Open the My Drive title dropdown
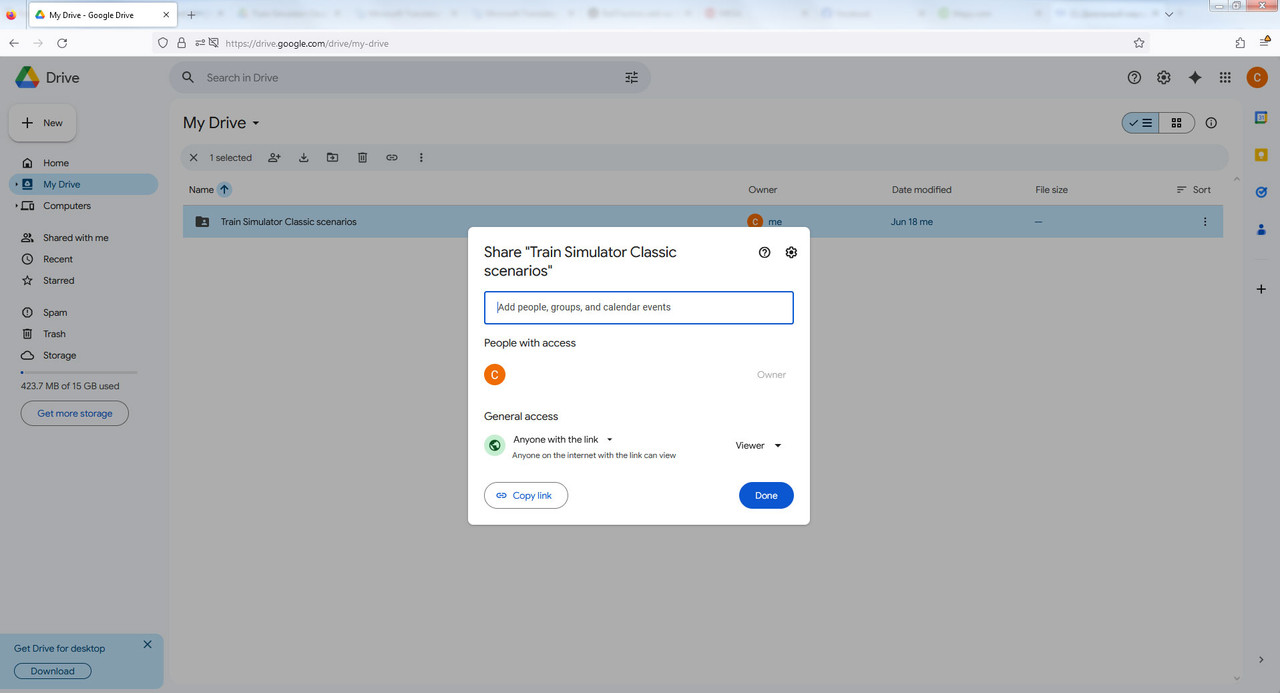This screenshot has width=1280, height=693. coord(221,123)
